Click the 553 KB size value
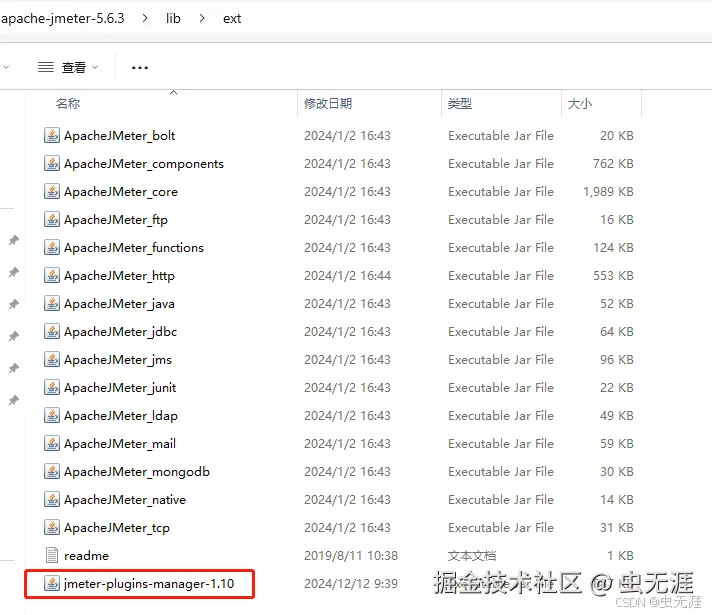This screenshot has width=712, height=615. 613,276
